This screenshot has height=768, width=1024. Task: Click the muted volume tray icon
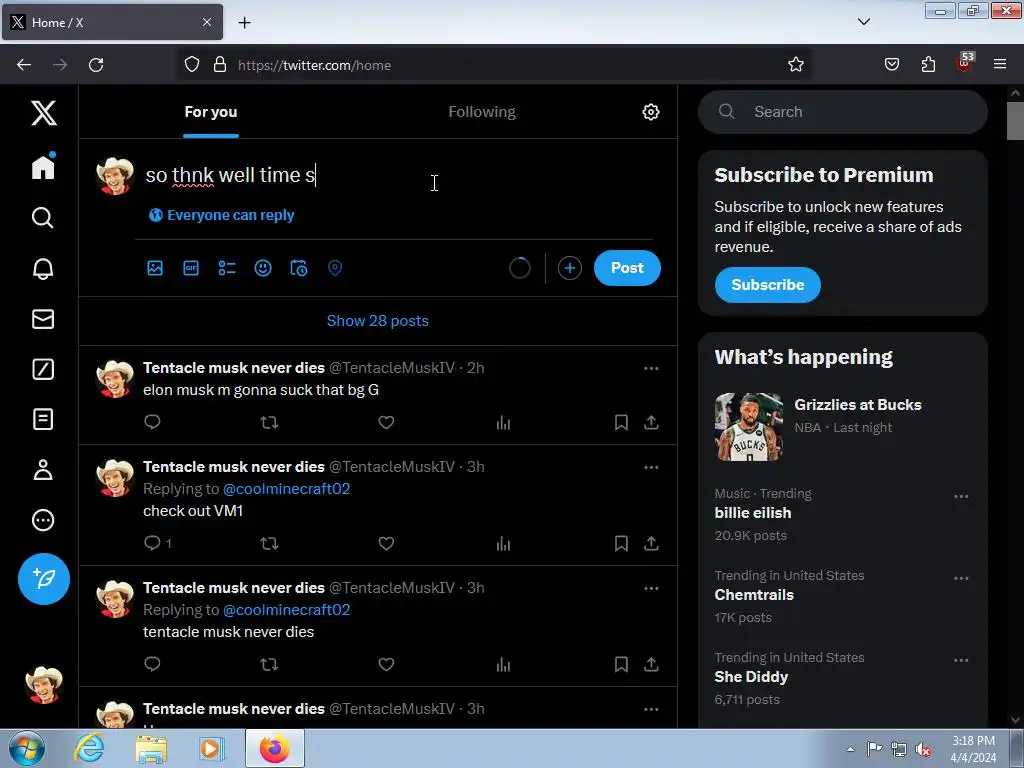click(x=923, y=749)
